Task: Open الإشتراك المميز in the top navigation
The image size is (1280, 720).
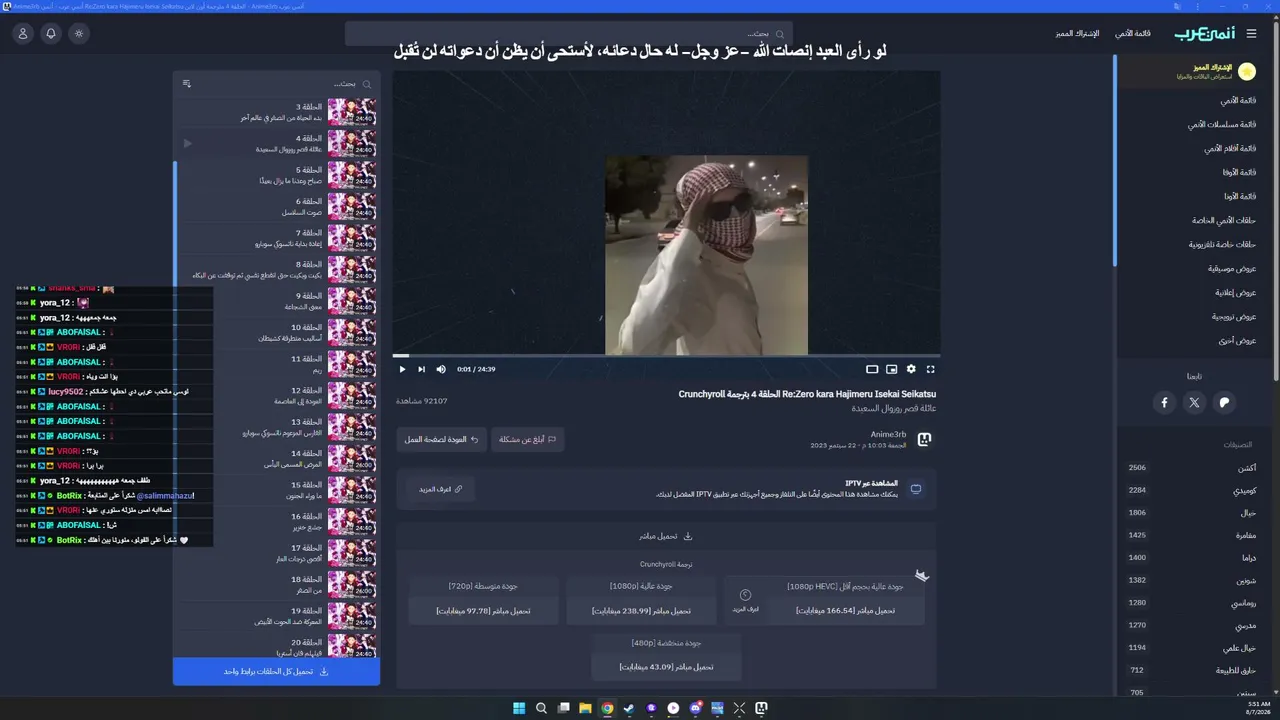Action: [1077, 33]
